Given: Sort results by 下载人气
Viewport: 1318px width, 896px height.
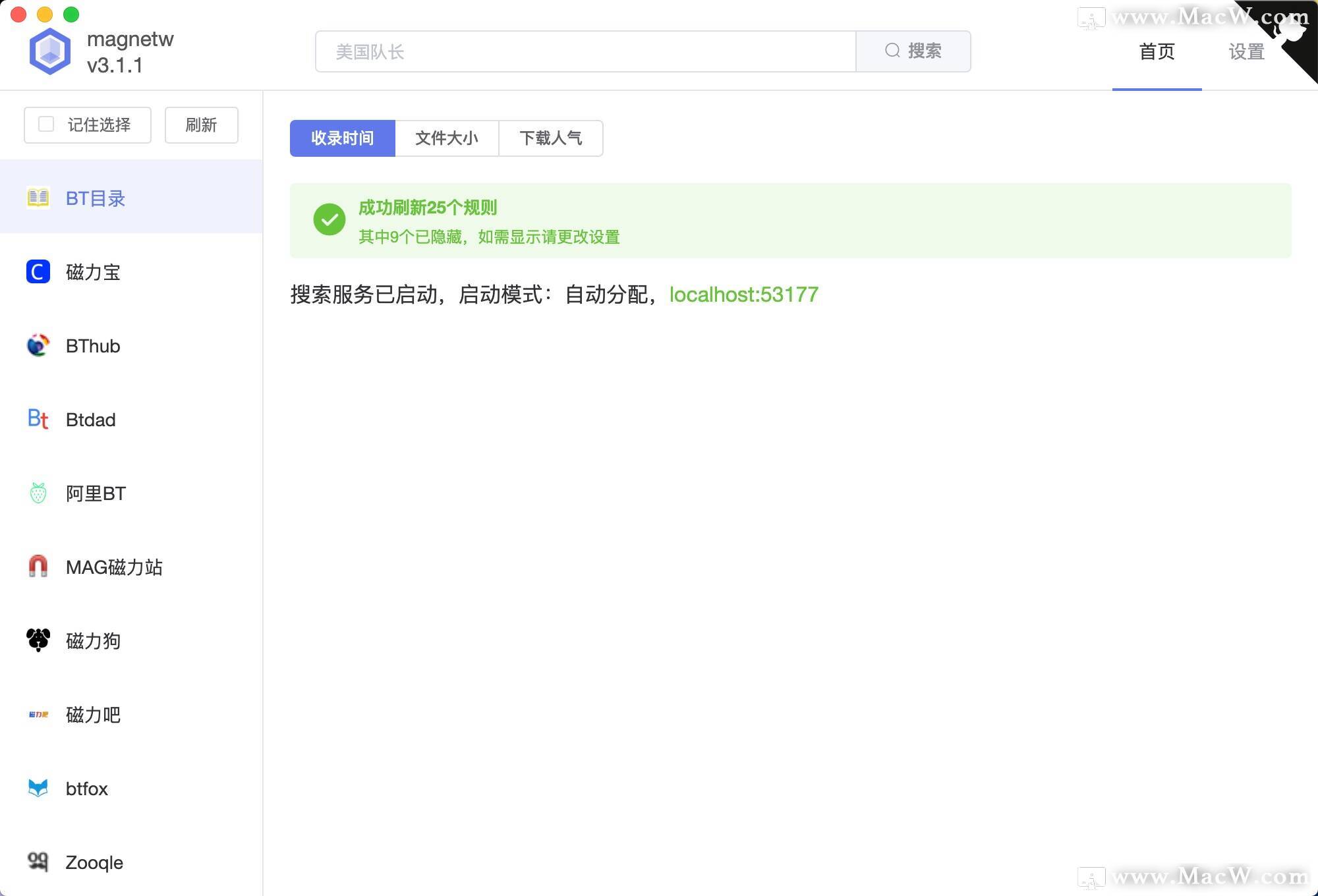Looking at the screenshot, I should (x=551, y=138).
